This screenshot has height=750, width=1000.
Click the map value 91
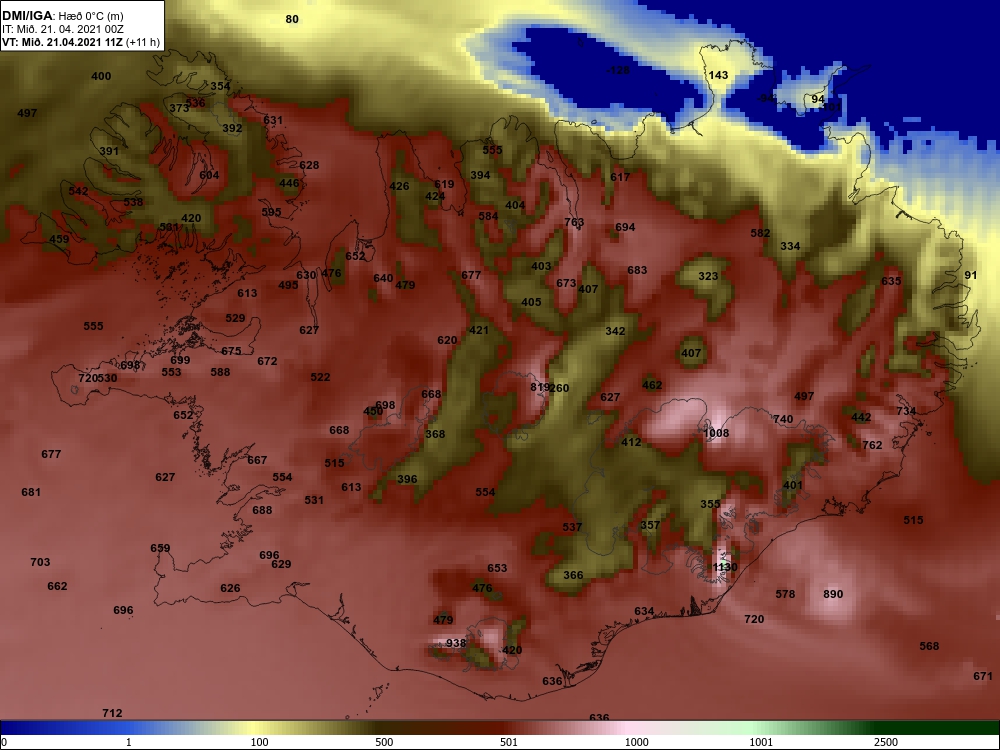970,275
